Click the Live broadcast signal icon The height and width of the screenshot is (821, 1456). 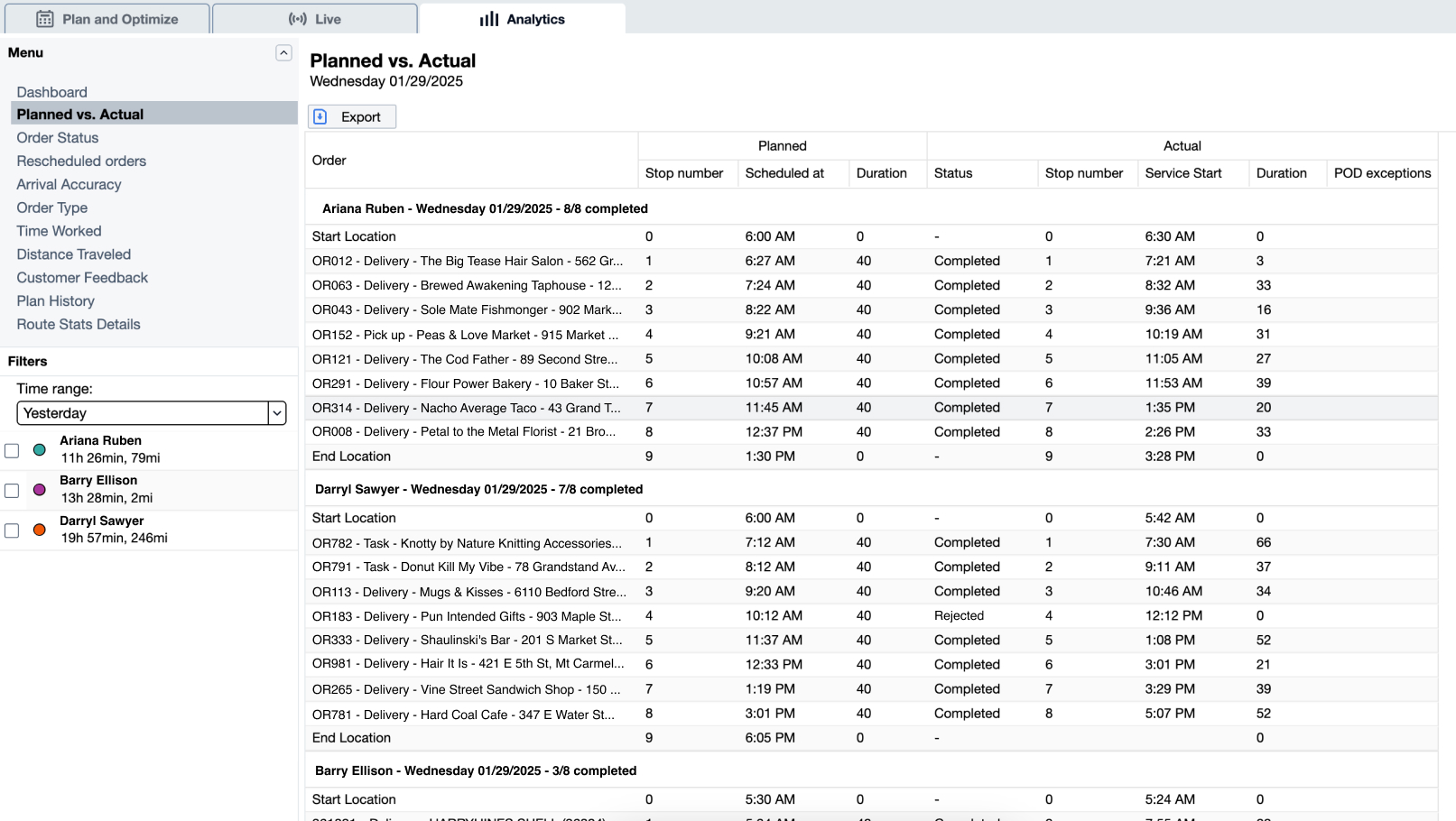[297, 19]
